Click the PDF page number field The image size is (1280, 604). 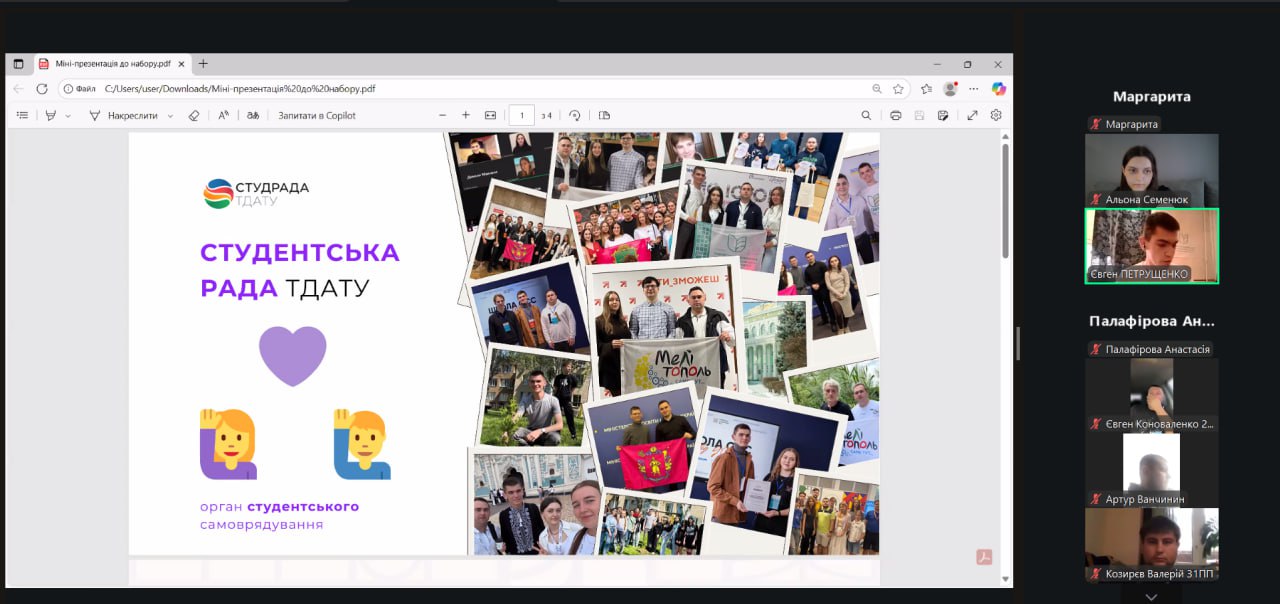pyautogui.click(x=521, y=116)
